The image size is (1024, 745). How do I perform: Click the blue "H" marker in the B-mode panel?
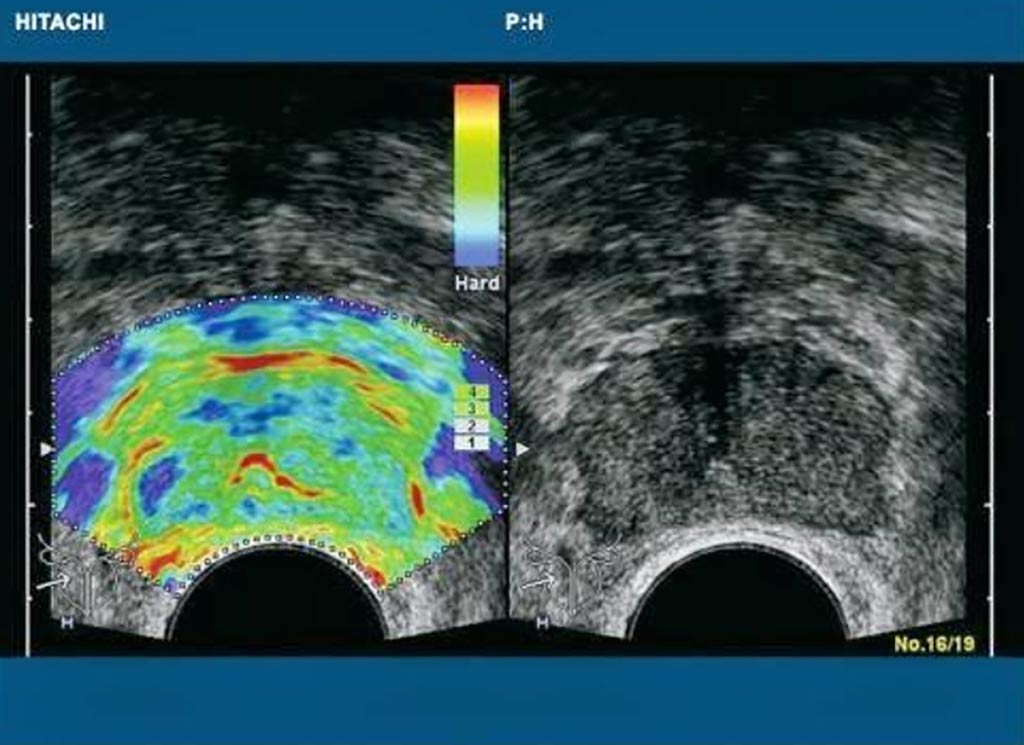tap(542, 623)
